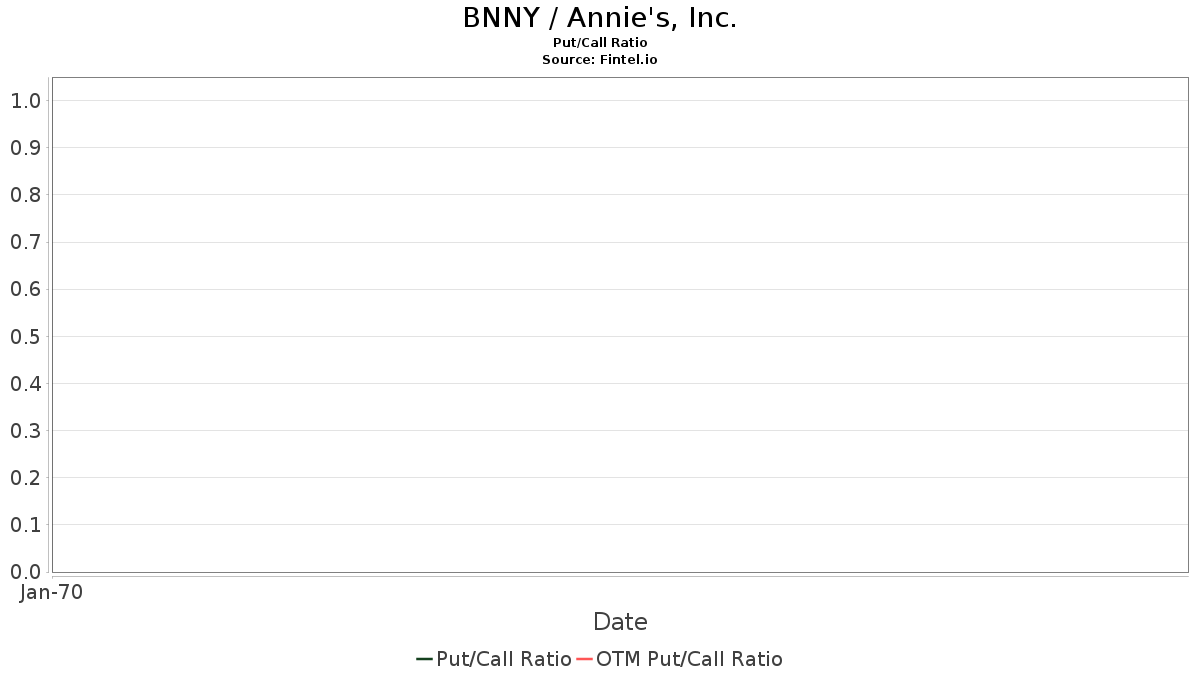1200x675 pixels.
Task: Click the 0.2 y-axis tick label
Action: click(25, 478)
